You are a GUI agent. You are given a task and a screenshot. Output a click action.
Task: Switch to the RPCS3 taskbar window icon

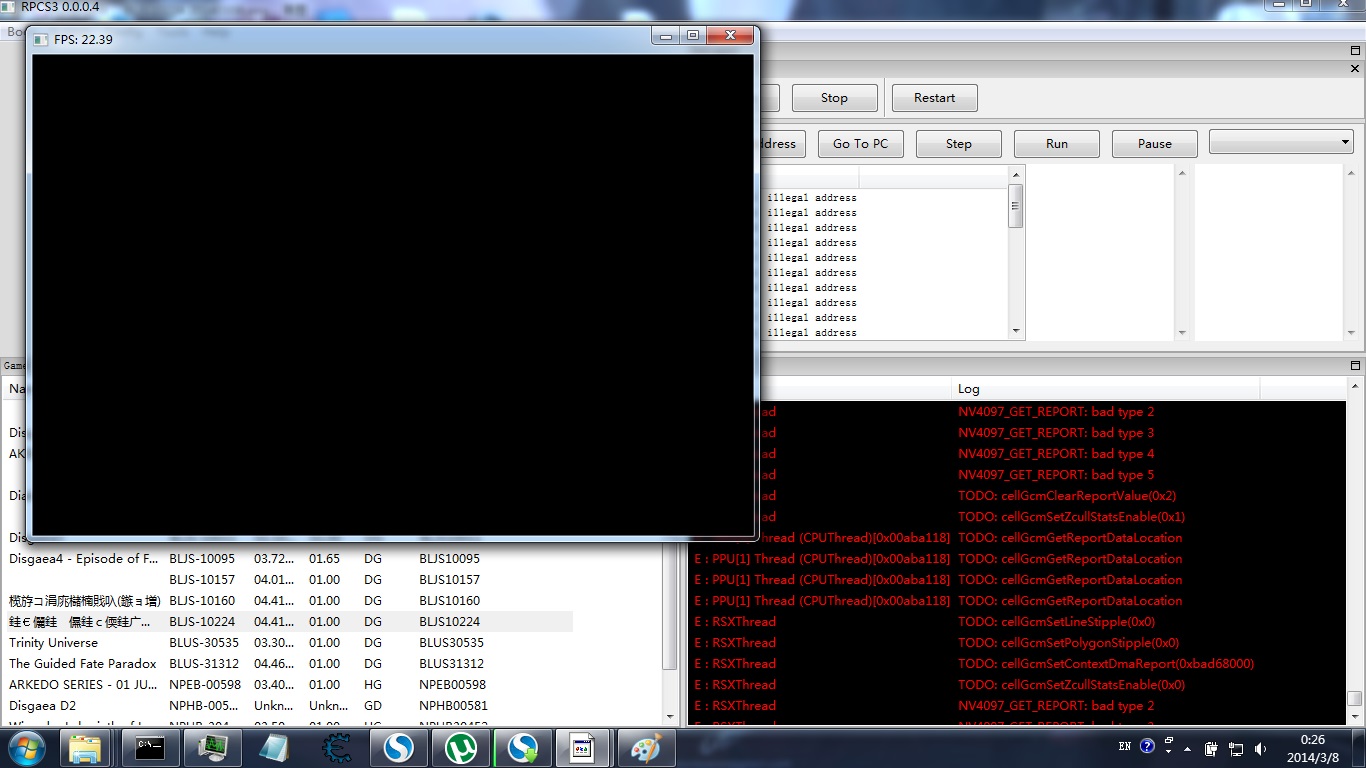coord(584,747)
